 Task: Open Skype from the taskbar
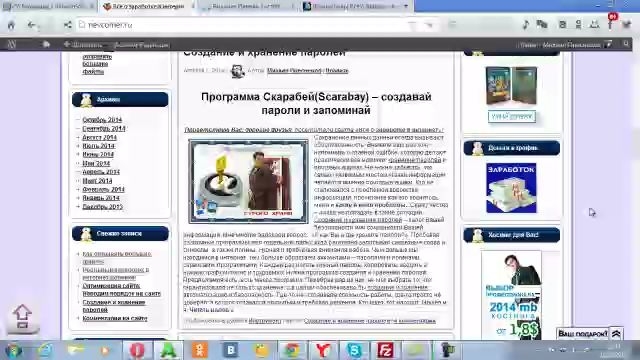click(x=354, y=350)
